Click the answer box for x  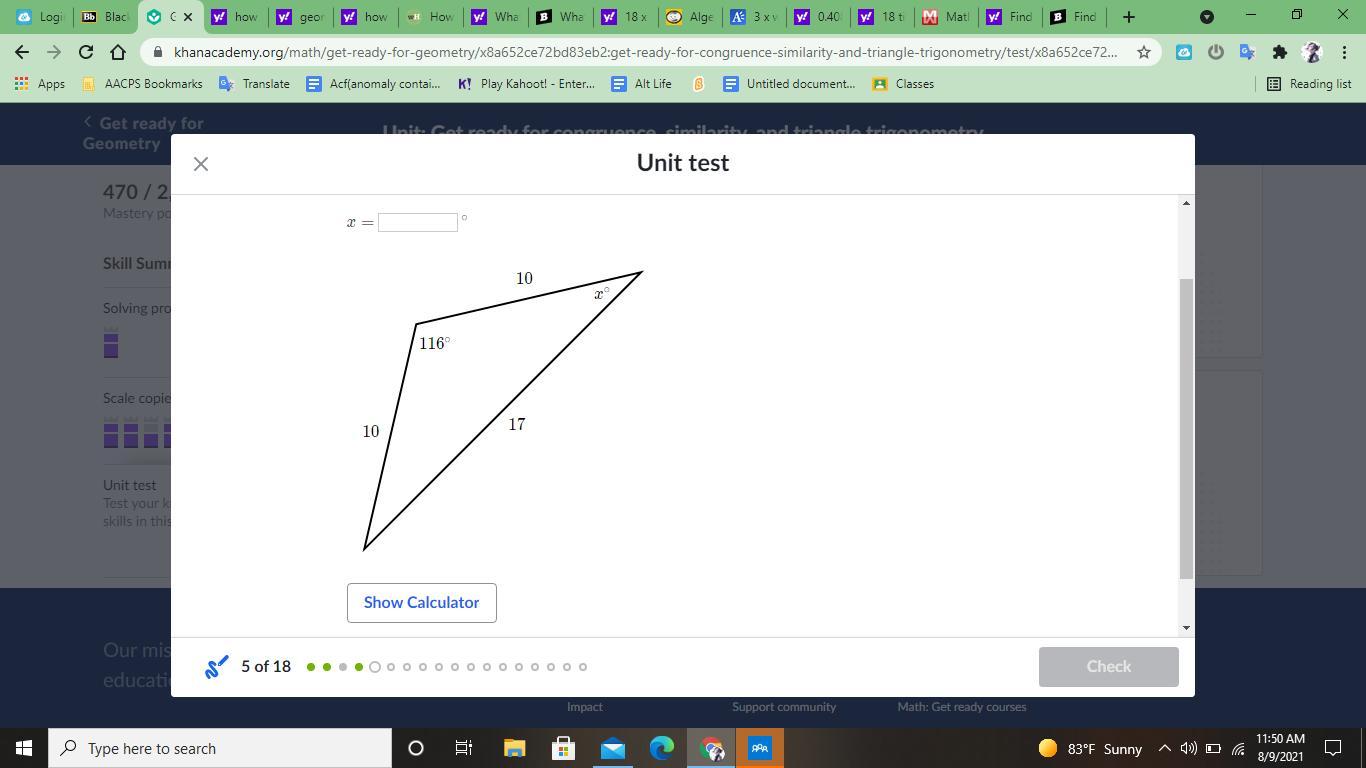point(418,222)
